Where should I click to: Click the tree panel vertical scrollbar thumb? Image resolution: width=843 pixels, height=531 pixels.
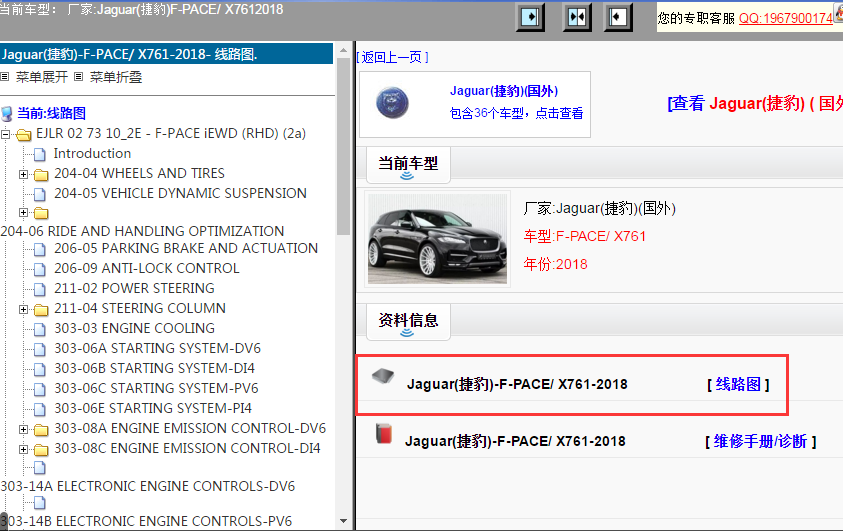[344, 146]
